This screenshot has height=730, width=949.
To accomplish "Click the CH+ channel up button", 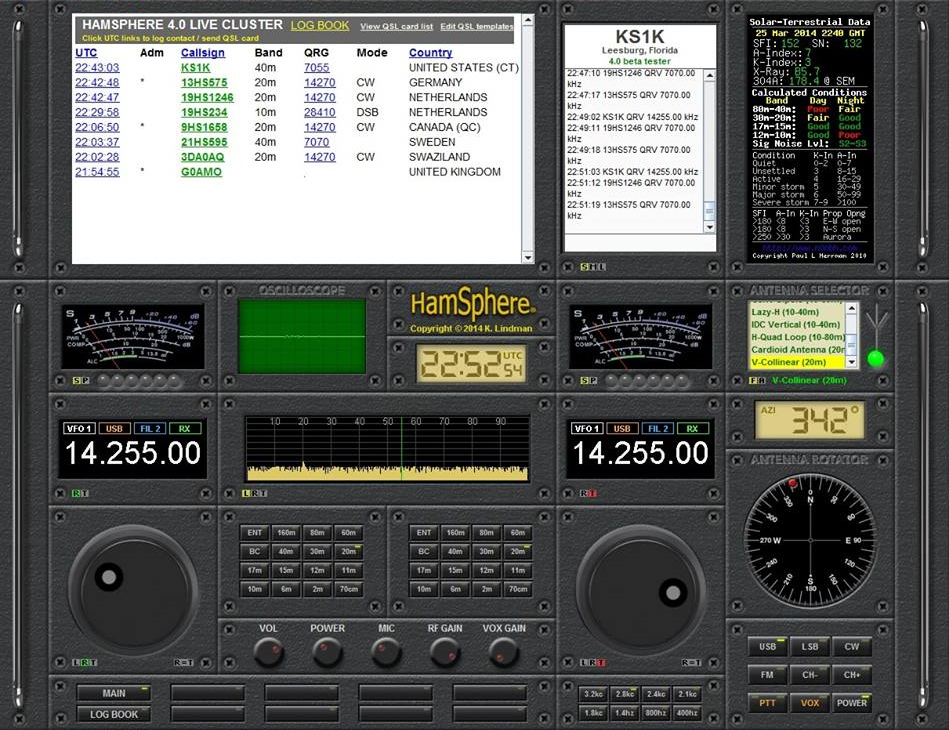I will tap(852, 675).
